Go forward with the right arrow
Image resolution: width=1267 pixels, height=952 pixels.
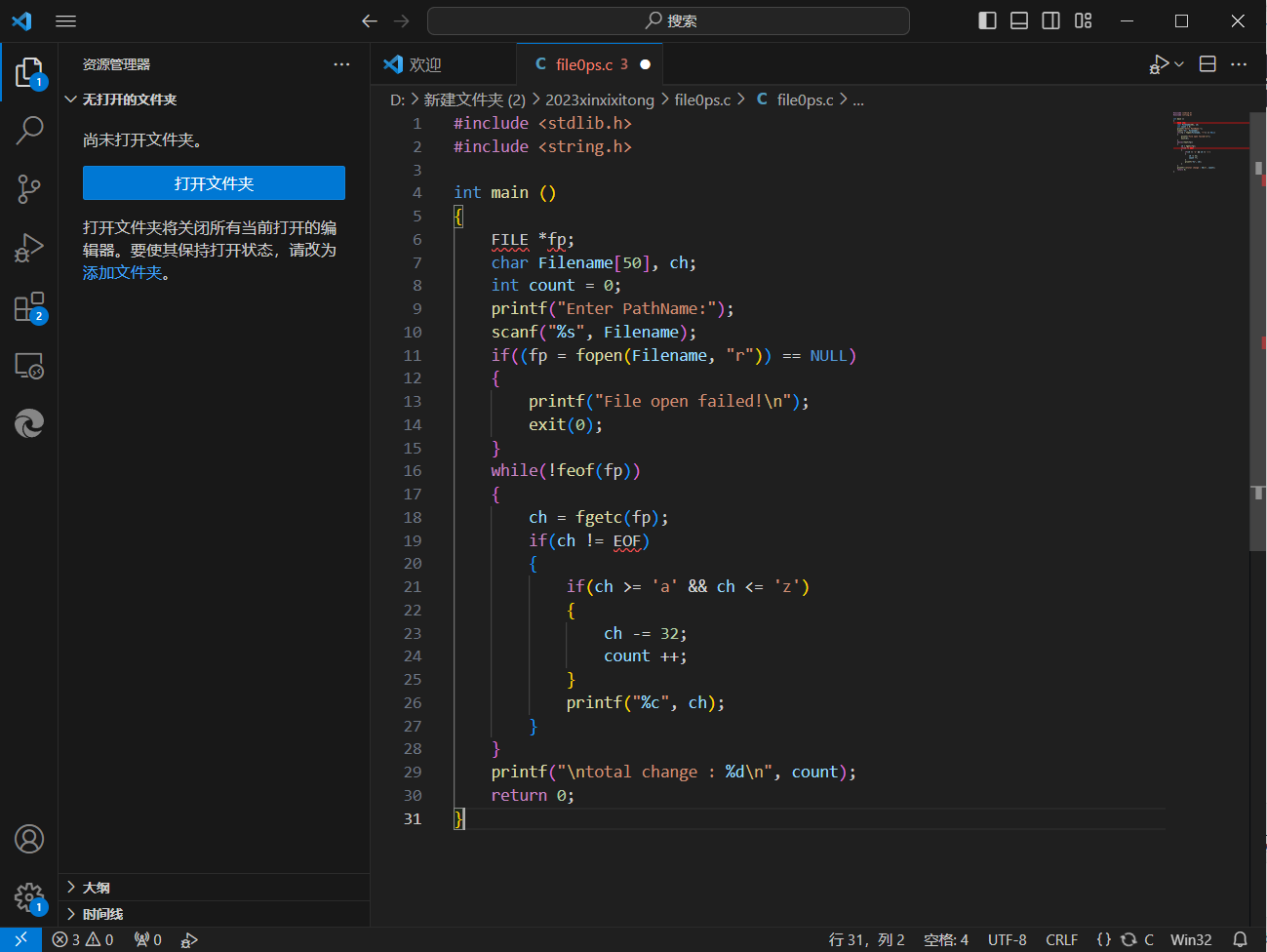point(402,20)
